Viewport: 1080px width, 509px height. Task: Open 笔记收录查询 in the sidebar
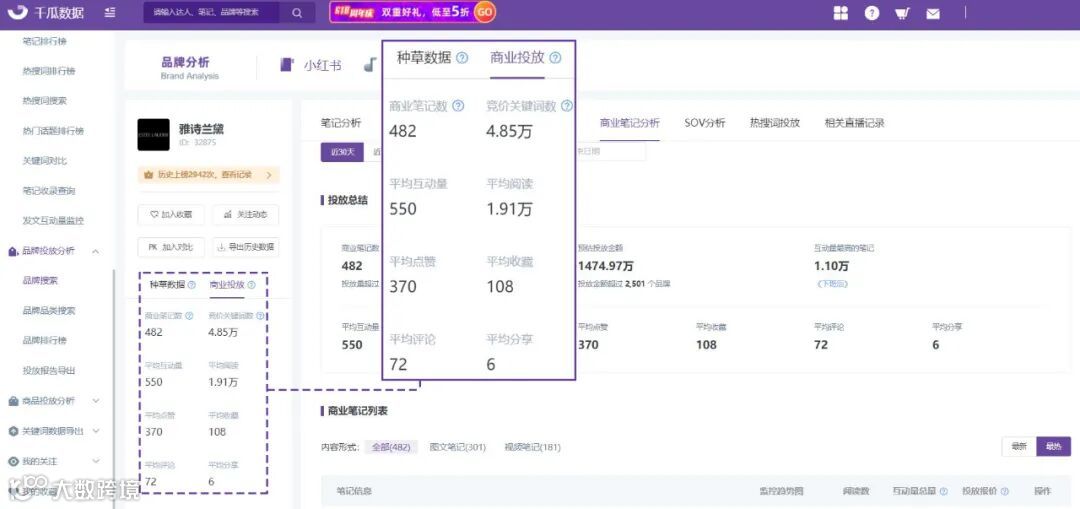(x=49, y=191)
